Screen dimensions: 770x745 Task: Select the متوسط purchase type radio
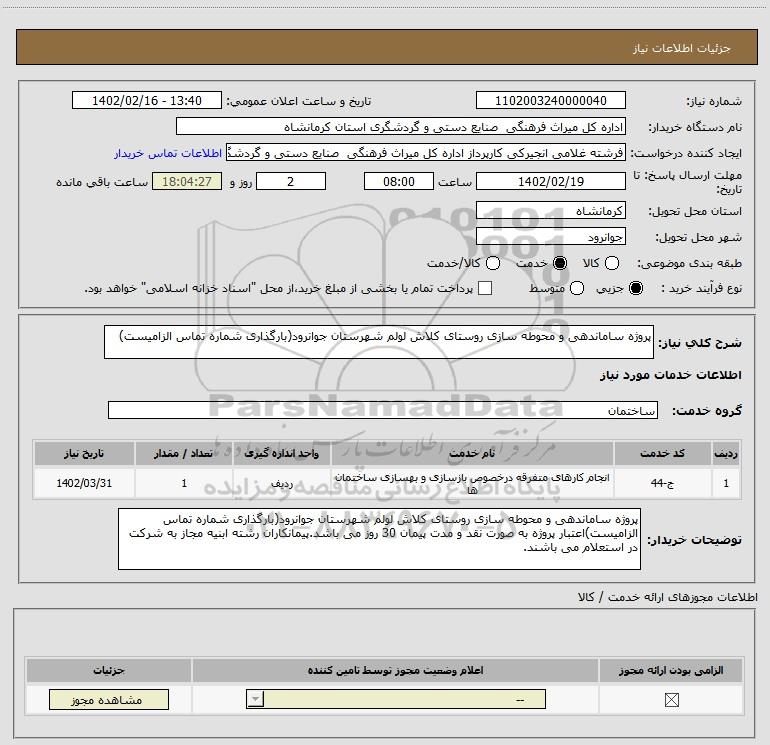[577, 288]
